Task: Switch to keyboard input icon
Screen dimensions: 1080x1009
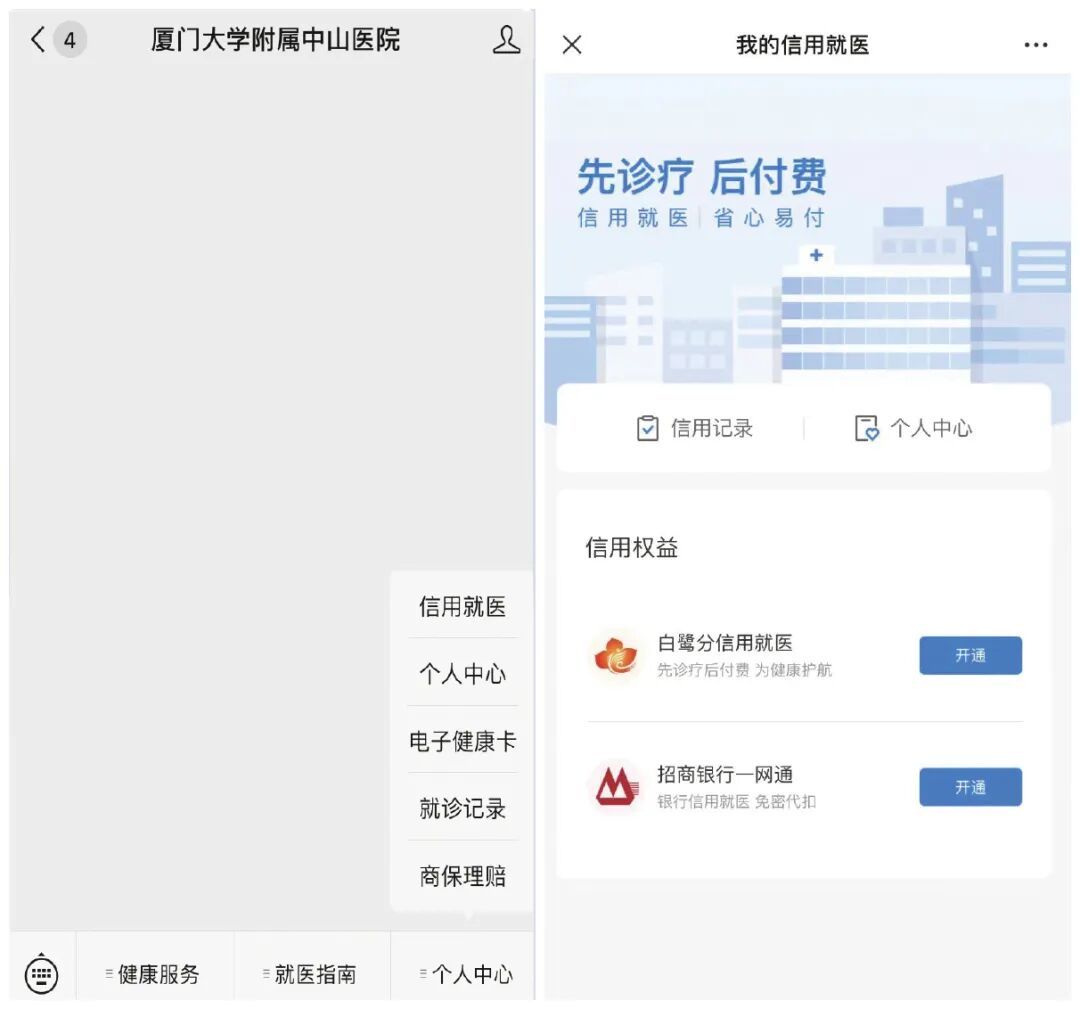Action: (42, 973)
